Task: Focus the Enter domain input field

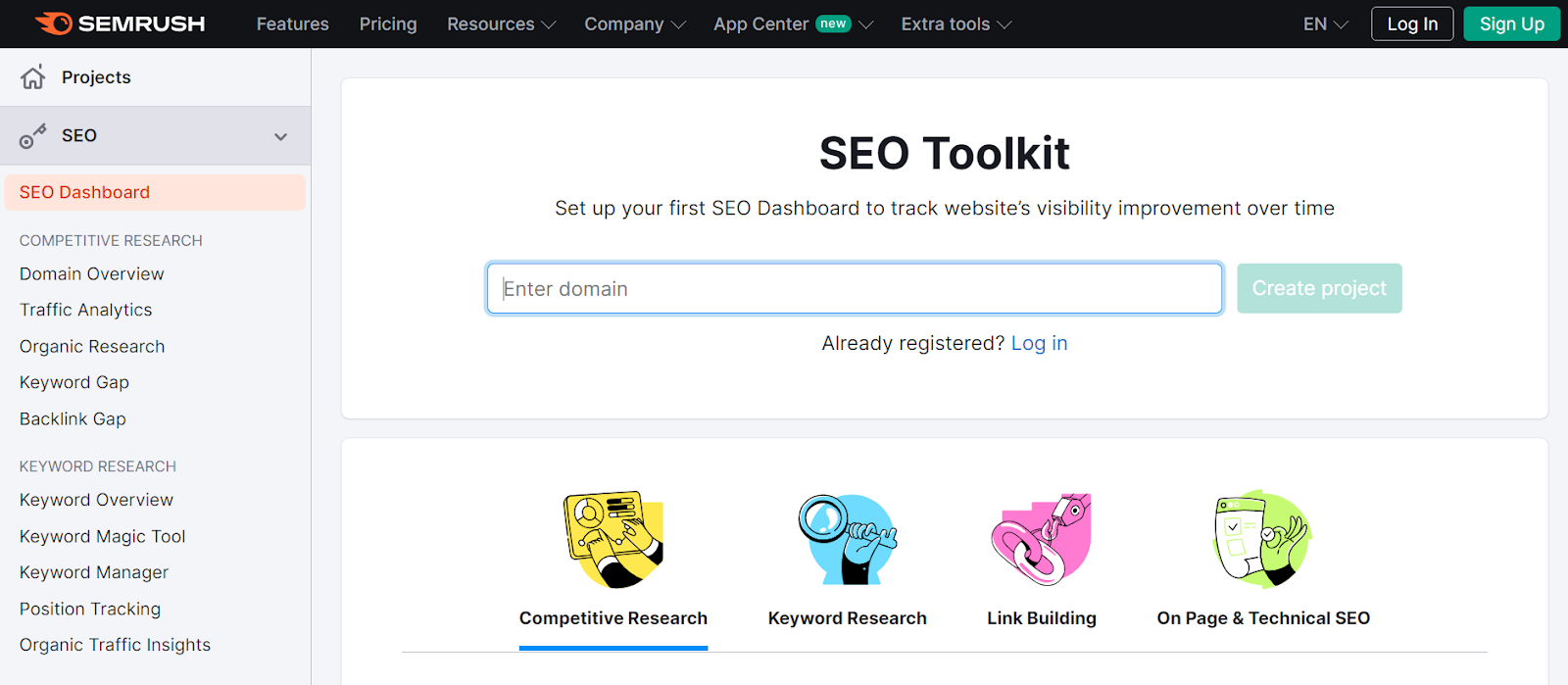Action: pos(855,288)
